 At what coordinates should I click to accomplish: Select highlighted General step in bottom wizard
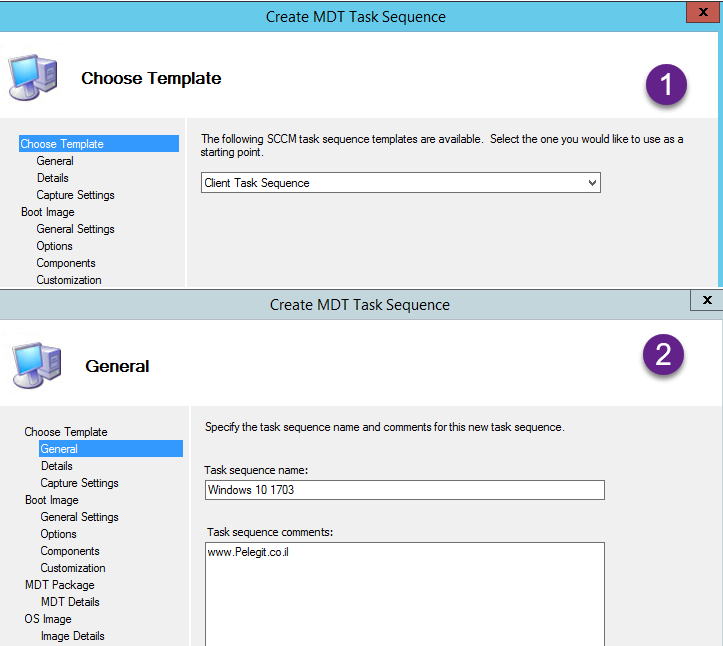point(111,449)
